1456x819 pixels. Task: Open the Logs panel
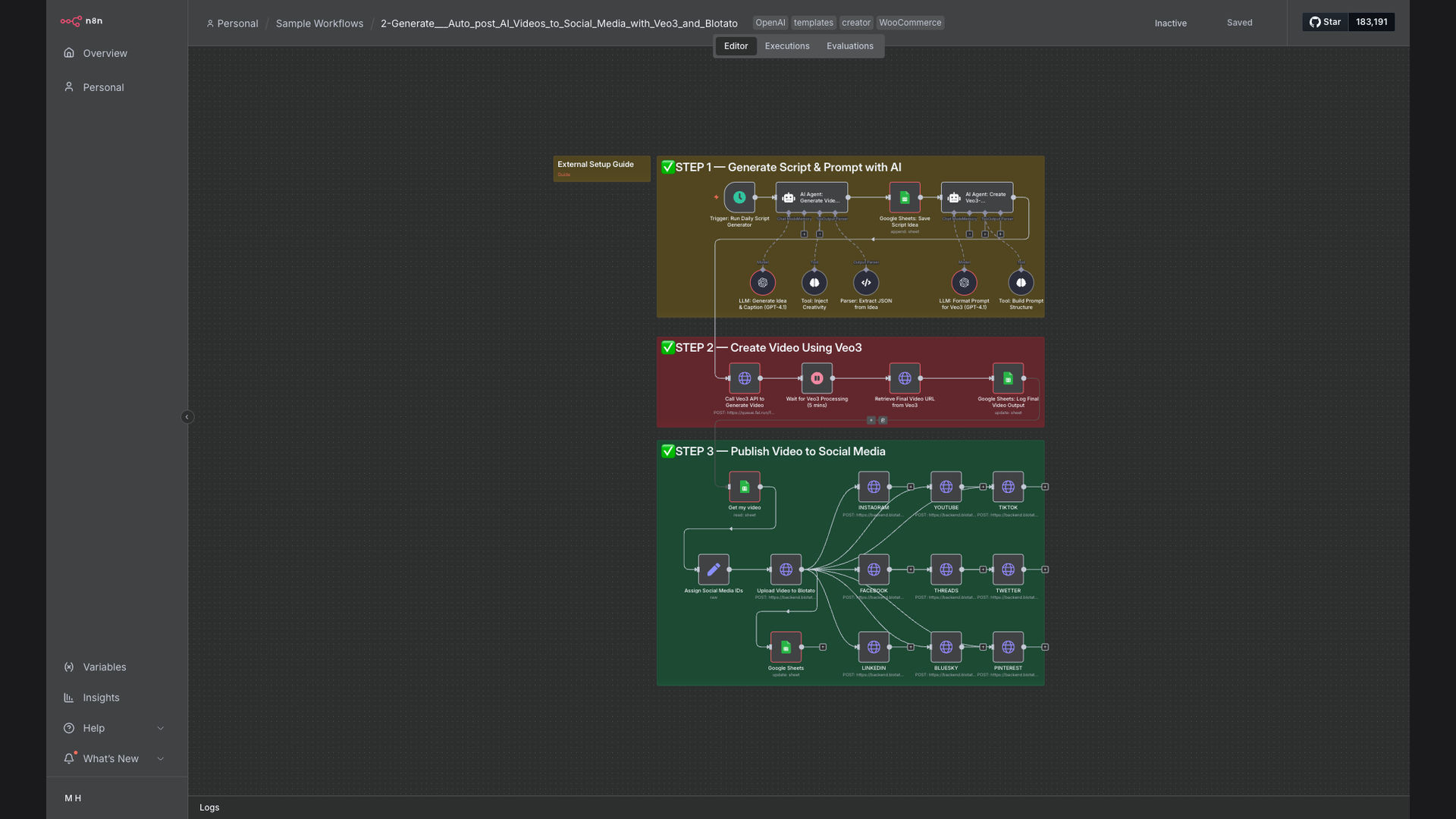click(209, 808)
